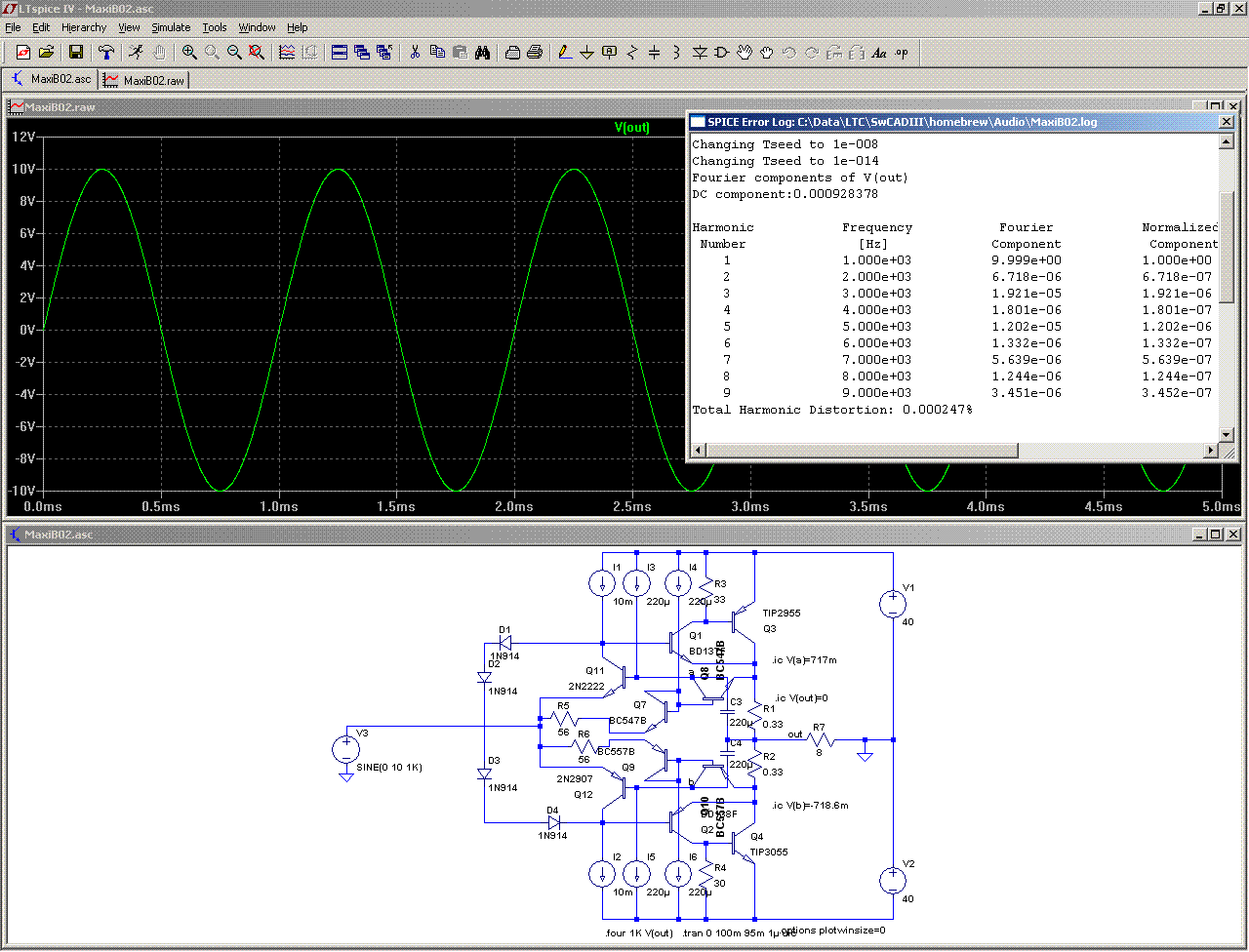Select the Capacitor component tool
The image size is (1249, 952).
tap(655, 53)
